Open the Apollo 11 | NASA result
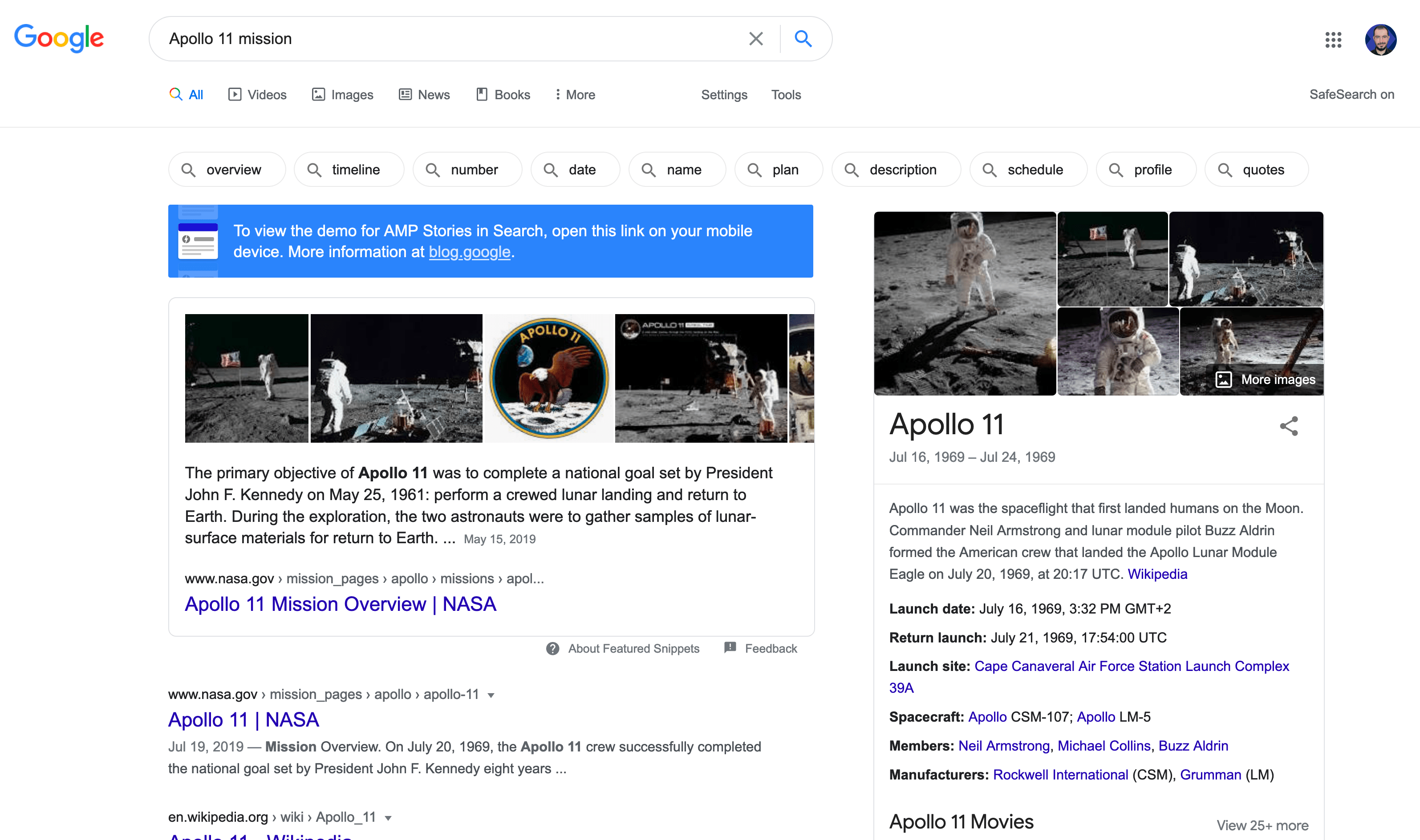 coord(243,719)
